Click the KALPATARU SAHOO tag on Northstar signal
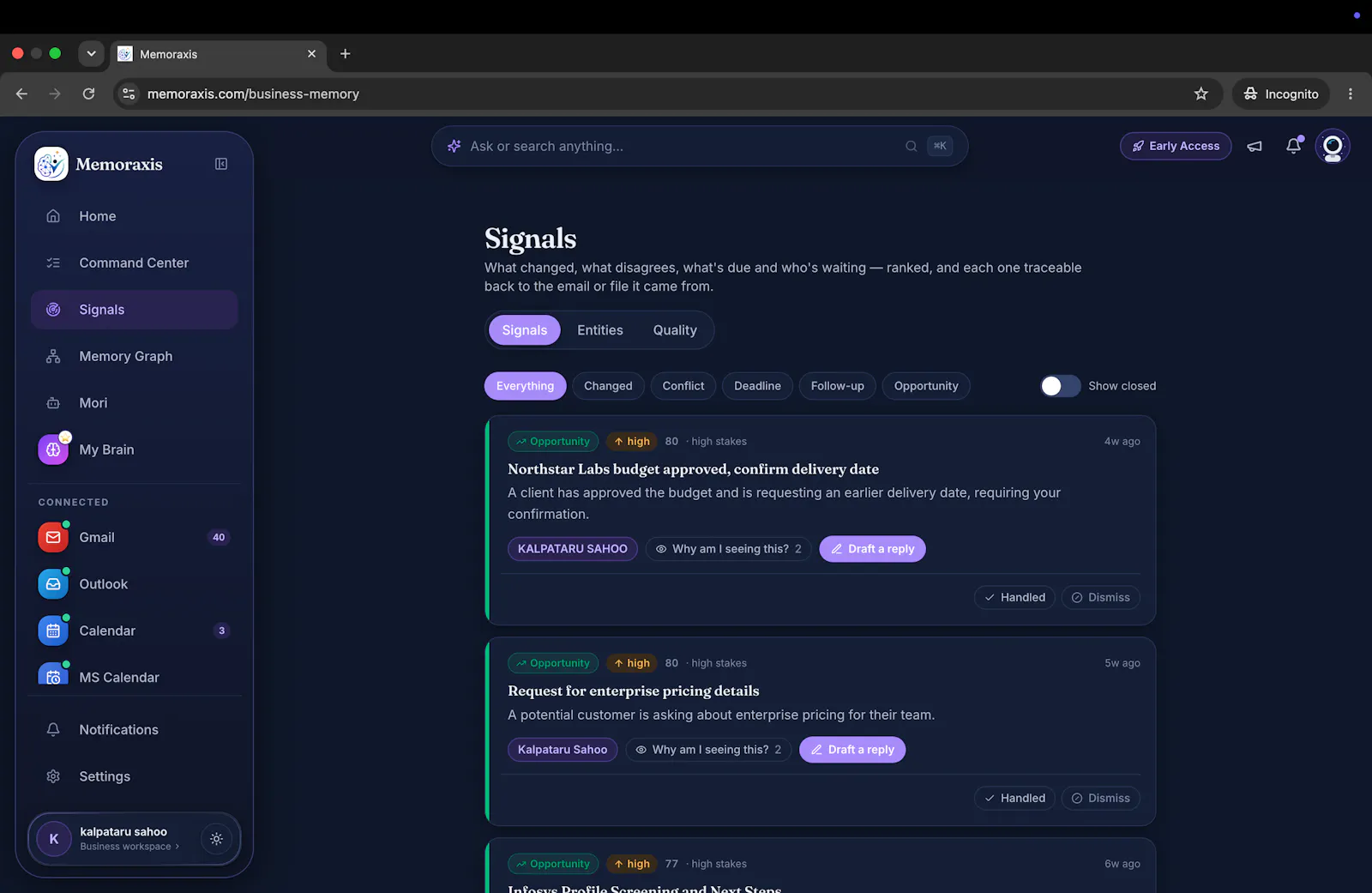Screen dimensions: 1372x893 pyautogui.click(x=573, y=549)
